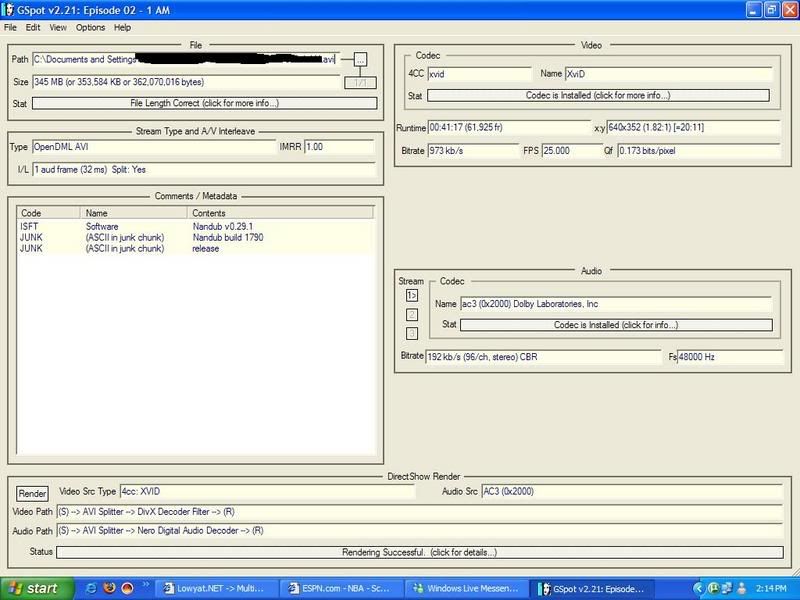Click the Render button

tap(31, 492)
